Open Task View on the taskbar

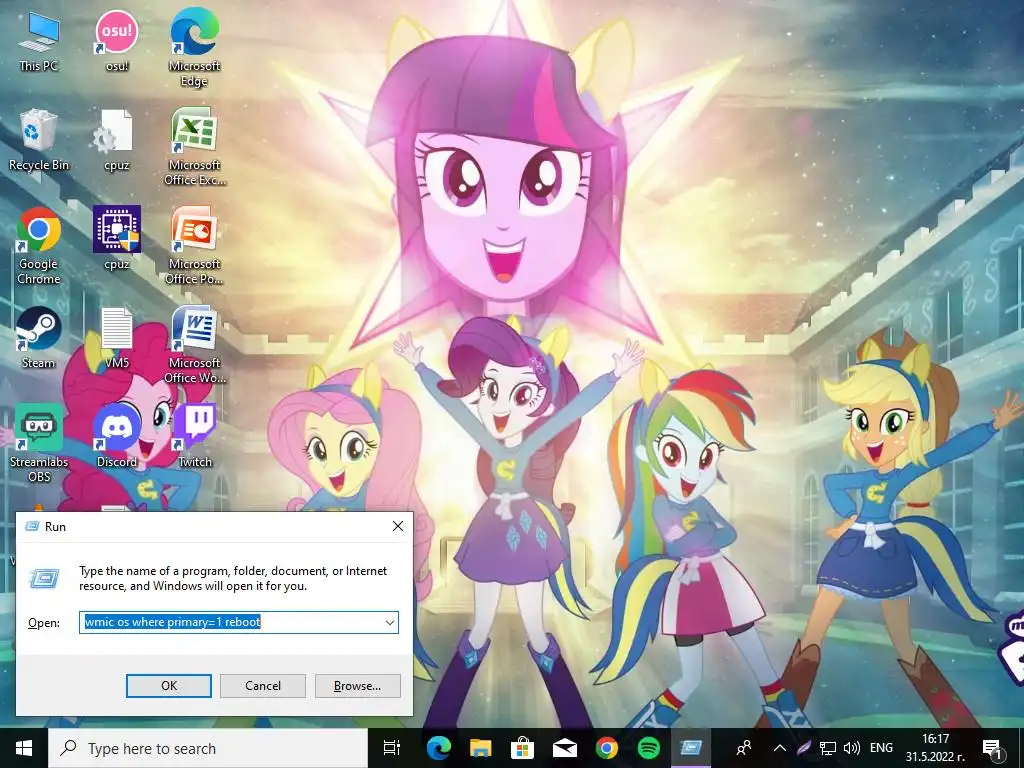(392, 748)
